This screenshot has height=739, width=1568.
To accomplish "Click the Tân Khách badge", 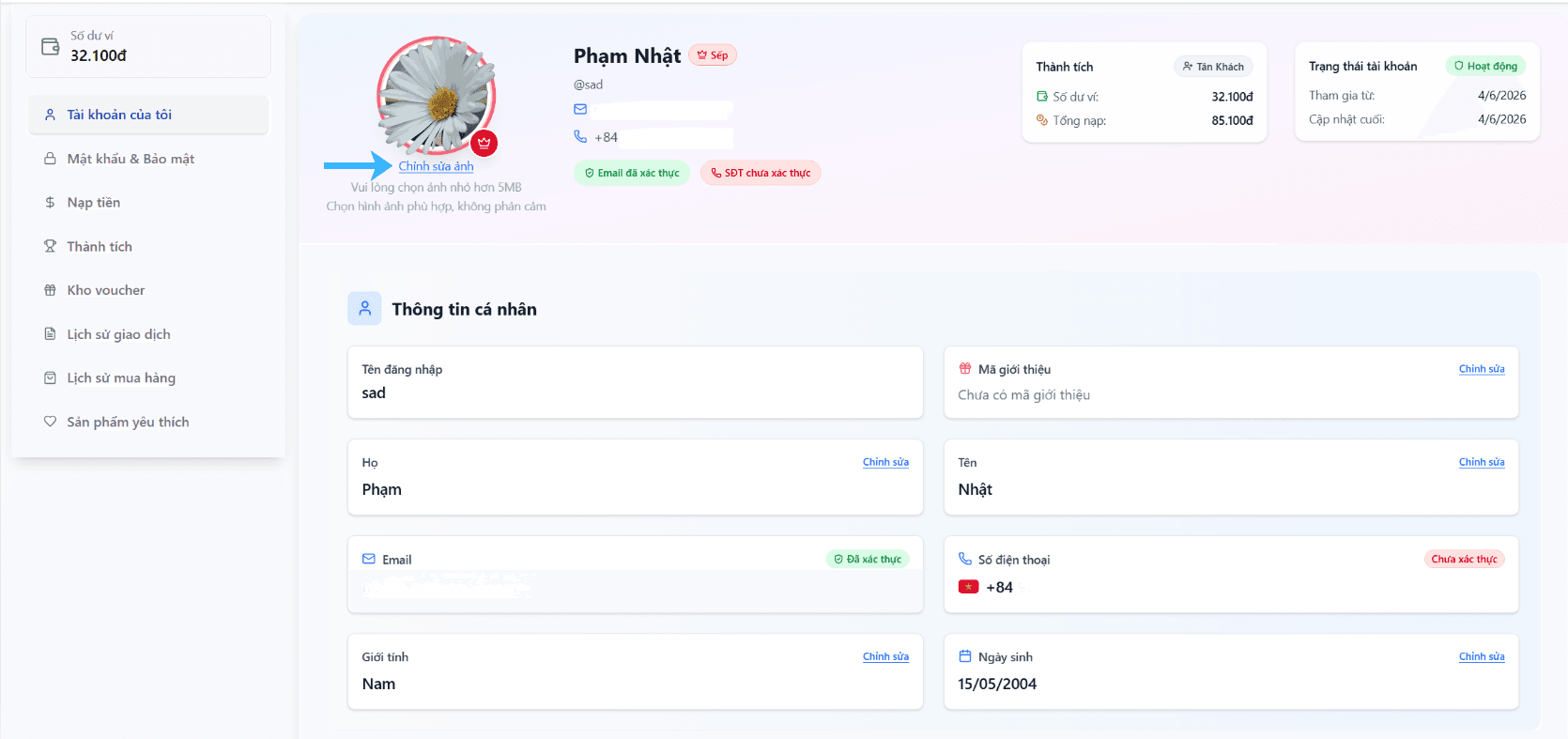I will pyautogui.click(x=1213, y=67).
